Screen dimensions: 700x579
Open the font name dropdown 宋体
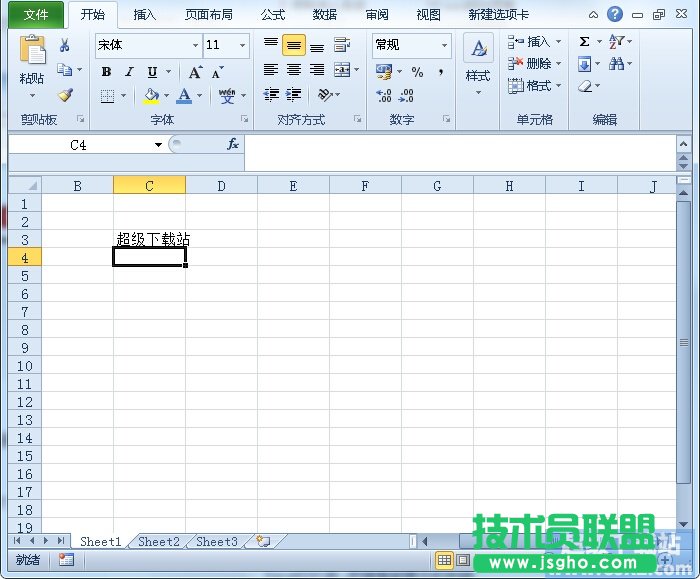pos(195,45)
